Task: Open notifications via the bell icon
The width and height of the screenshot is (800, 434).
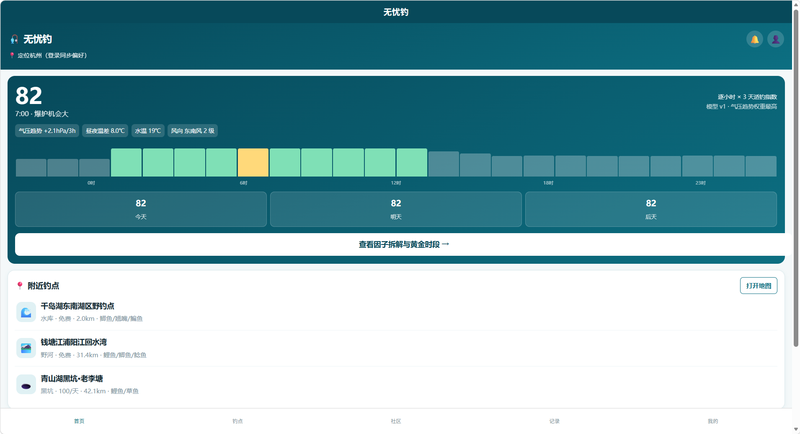Action: (x=754, y=39)
